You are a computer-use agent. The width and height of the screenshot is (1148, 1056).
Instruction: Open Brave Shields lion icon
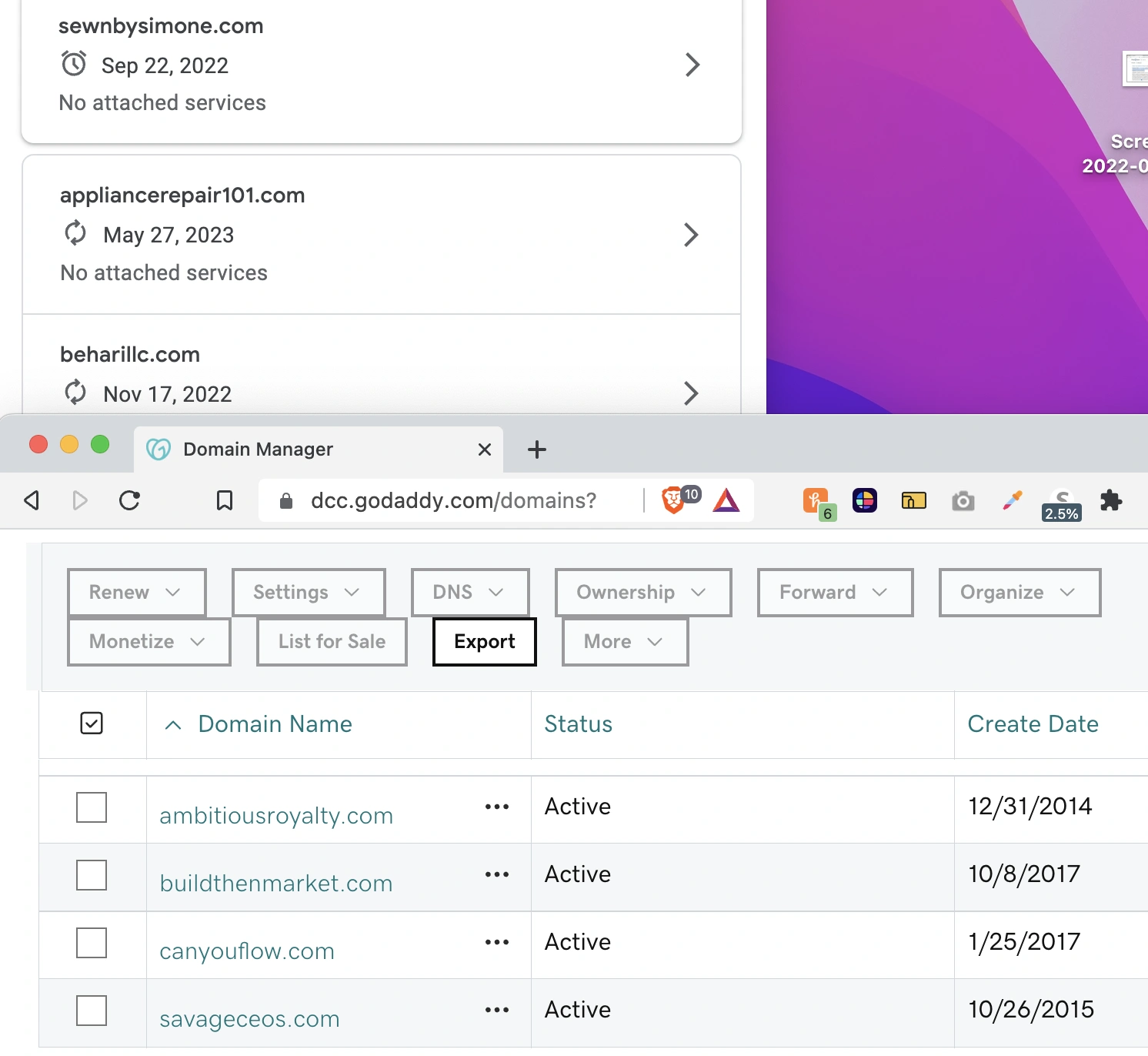[673, 501]
